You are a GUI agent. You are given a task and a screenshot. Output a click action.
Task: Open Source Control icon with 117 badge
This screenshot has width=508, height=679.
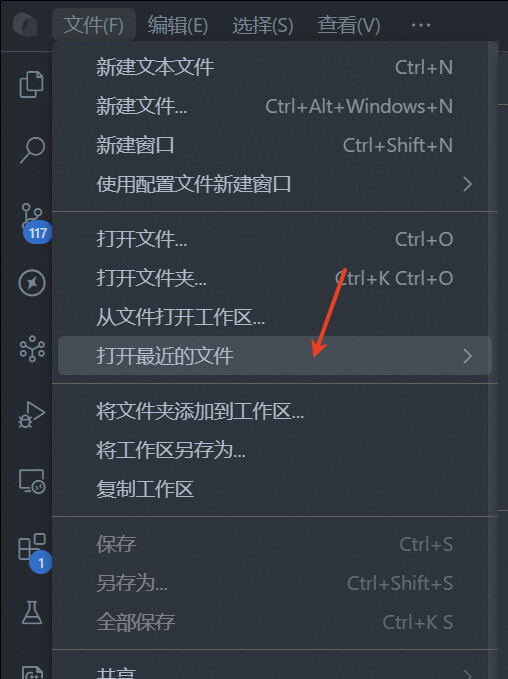32,217
